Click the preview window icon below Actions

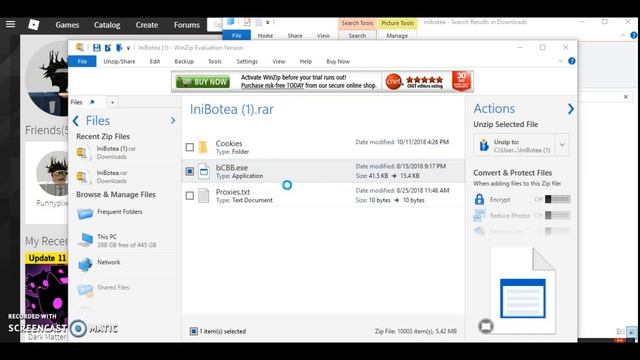pos(486,326)
